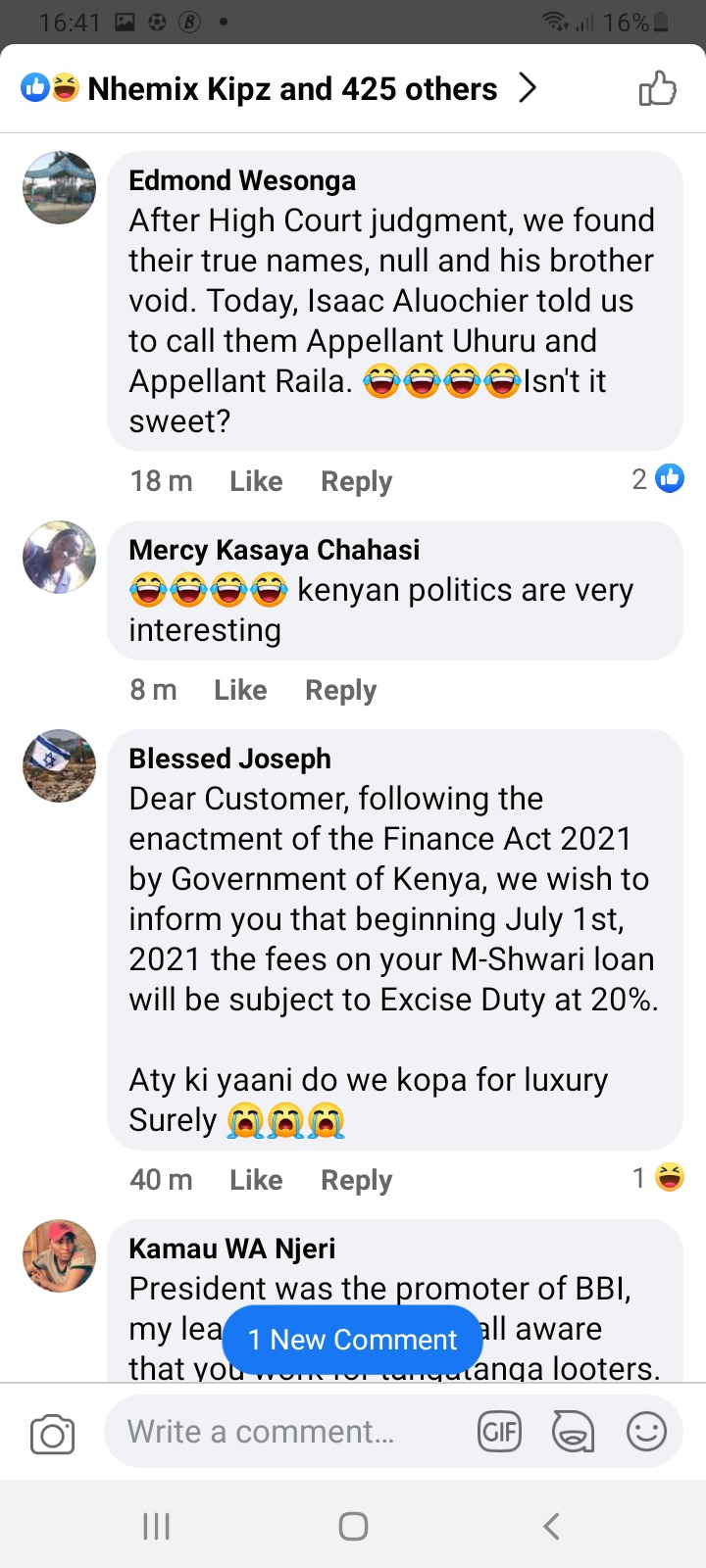Tap the thumbs-up like icon at top right
The width and height of the screenshot is (706, 1568).
point(657,89)
